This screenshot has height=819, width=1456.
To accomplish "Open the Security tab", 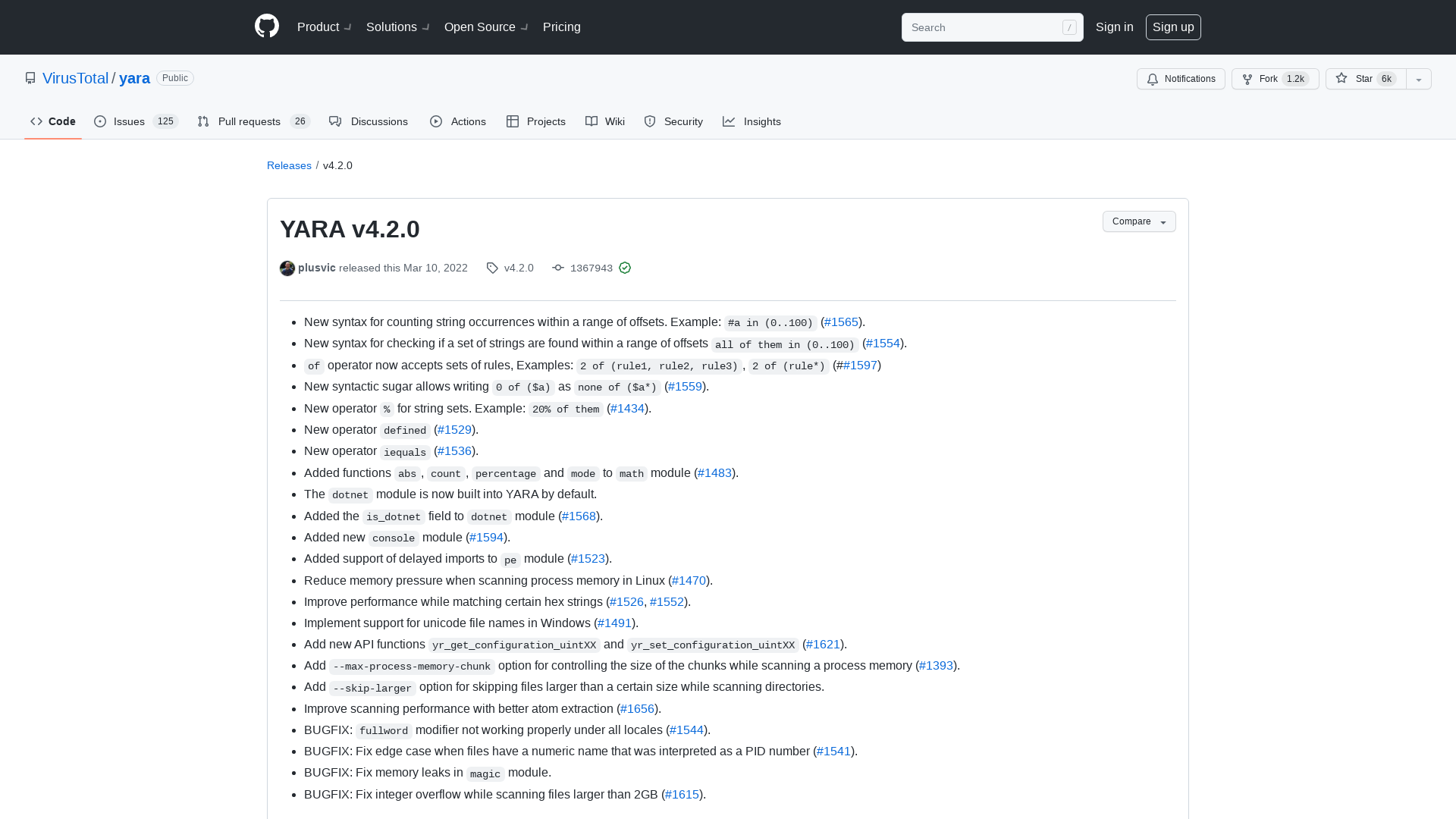I will 673,121.
